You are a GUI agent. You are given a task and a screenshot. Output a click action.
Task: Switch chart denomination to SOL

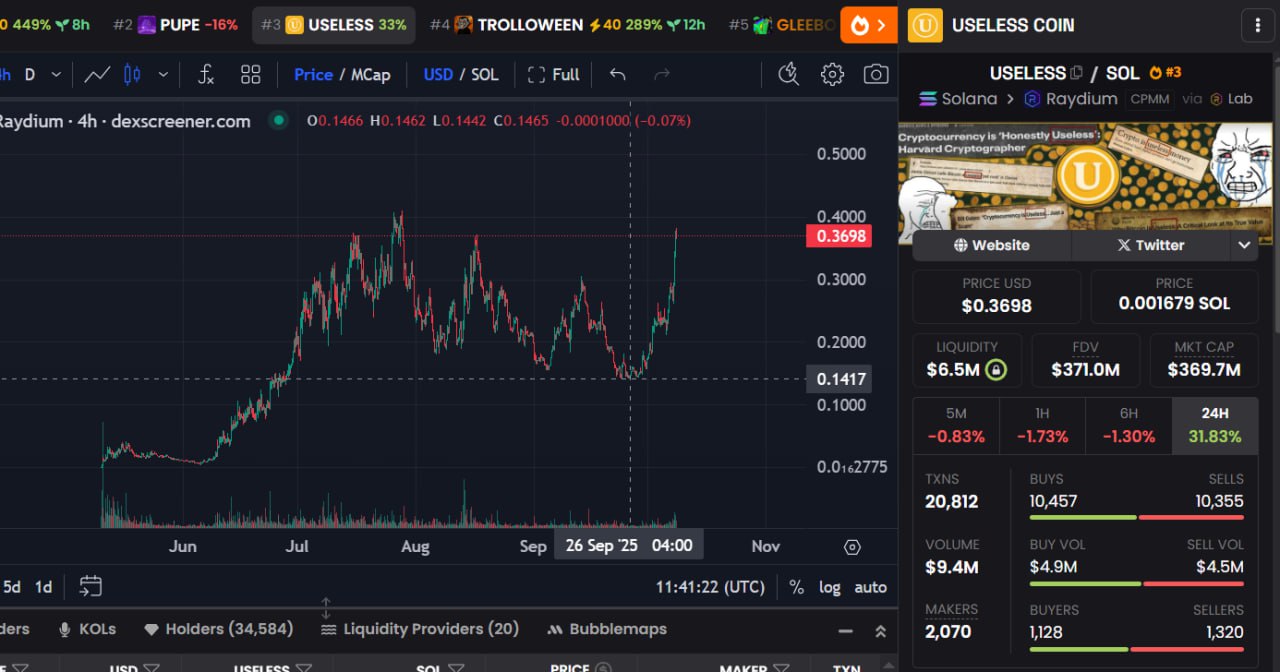485,74
